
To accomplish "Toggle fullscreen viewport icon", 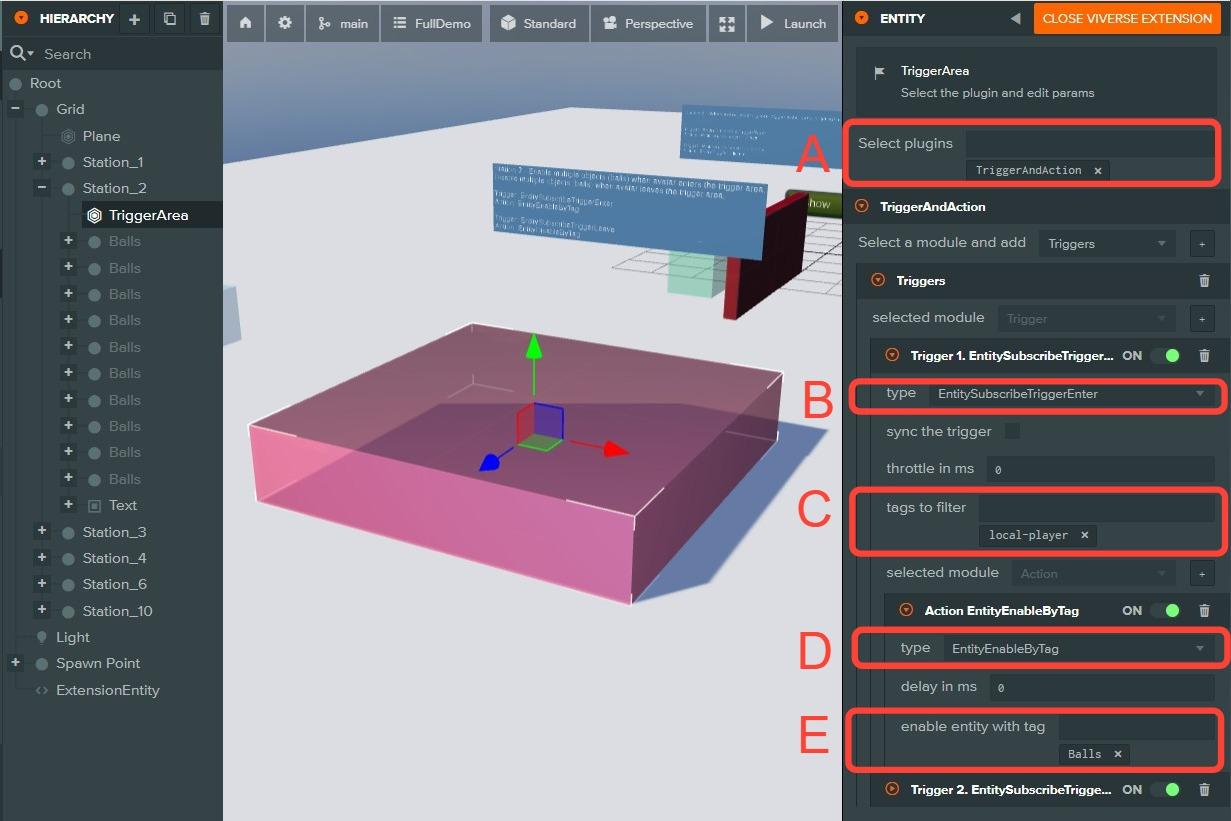I will 727,24.
